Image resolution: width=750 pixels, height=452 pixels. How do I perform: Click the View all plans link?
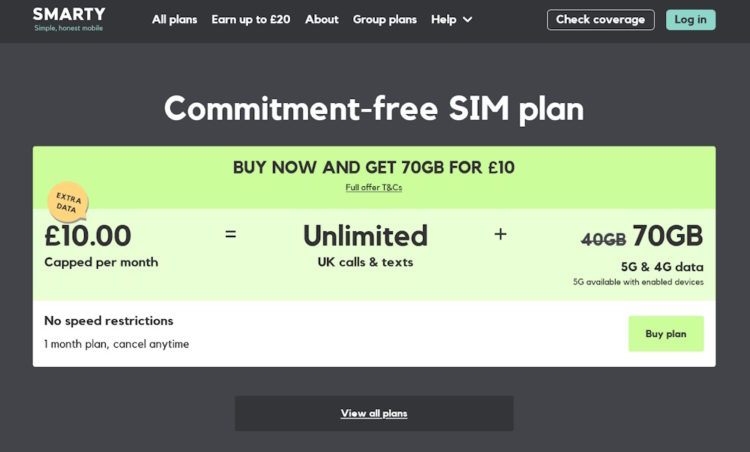[374, 413]
